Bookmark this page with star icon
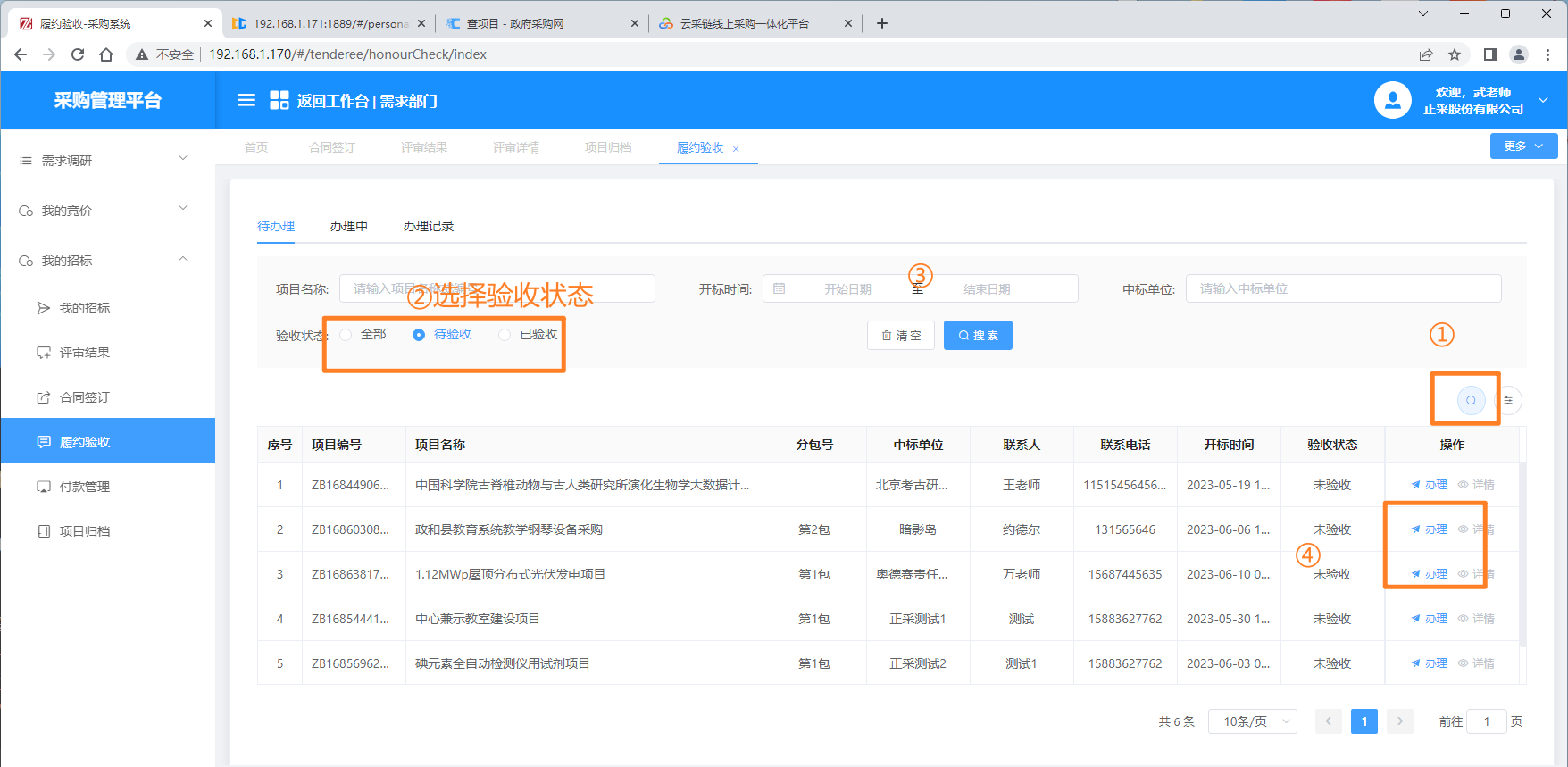Image resolution: width=1568 pixels, height=767 pixels. (1455, 54)
